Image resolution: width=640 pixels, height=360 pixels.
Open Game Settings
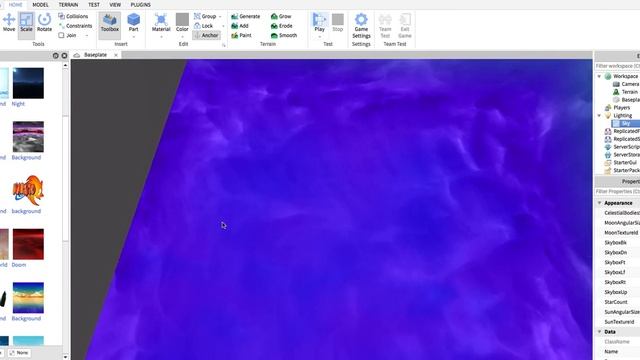tap(361, 25)
